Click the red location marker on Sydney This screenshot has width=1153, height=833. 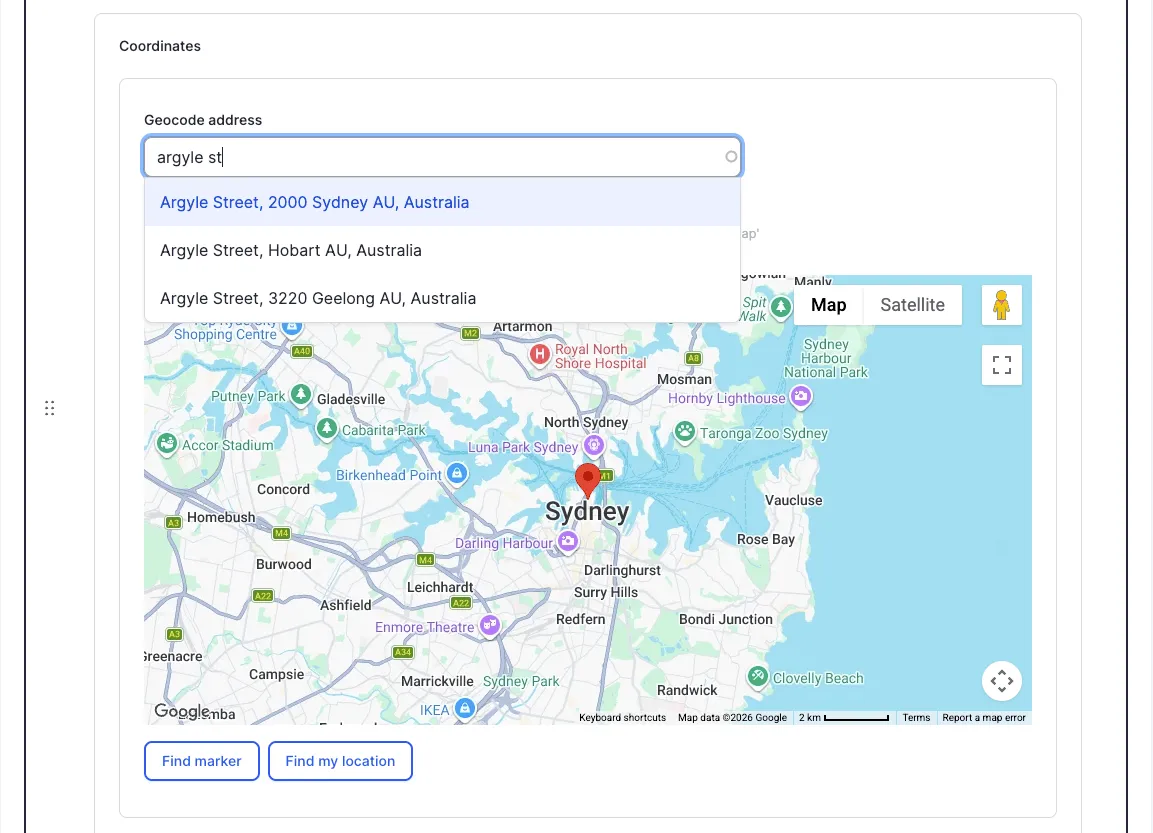(x=588, y=480)
